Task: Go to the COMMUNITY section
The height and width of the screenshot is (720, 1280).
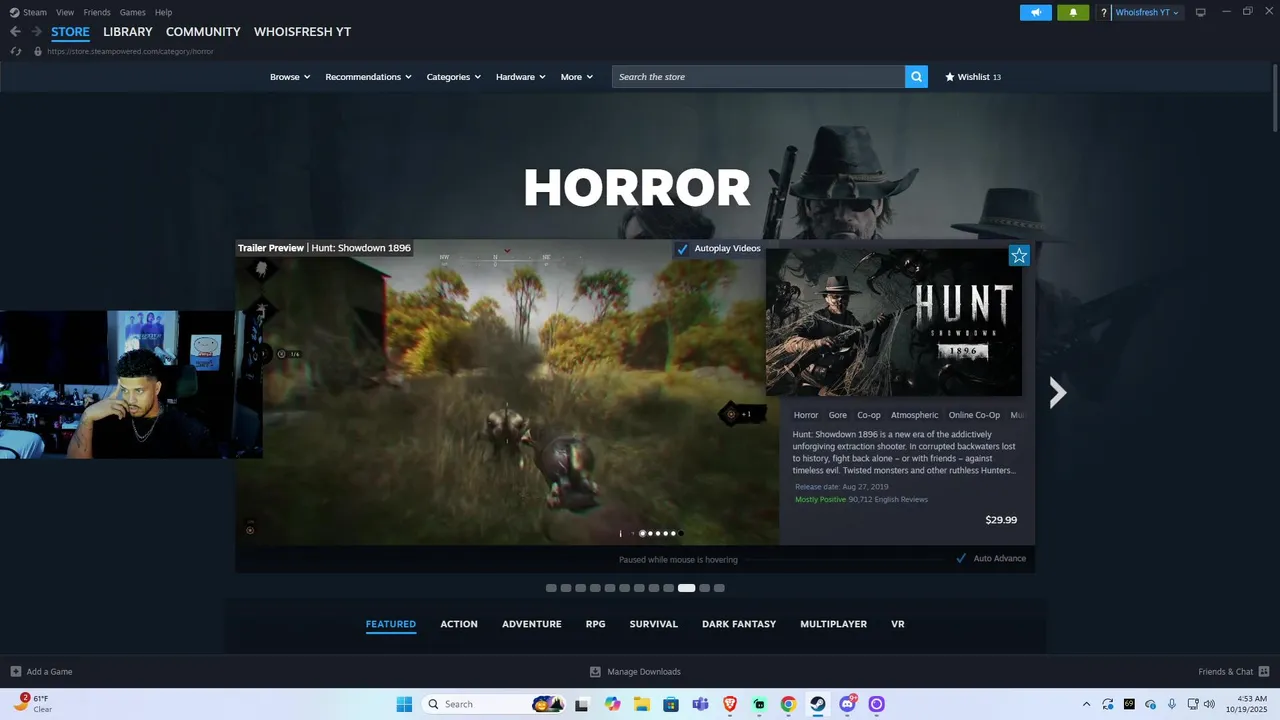Action: 203,32
